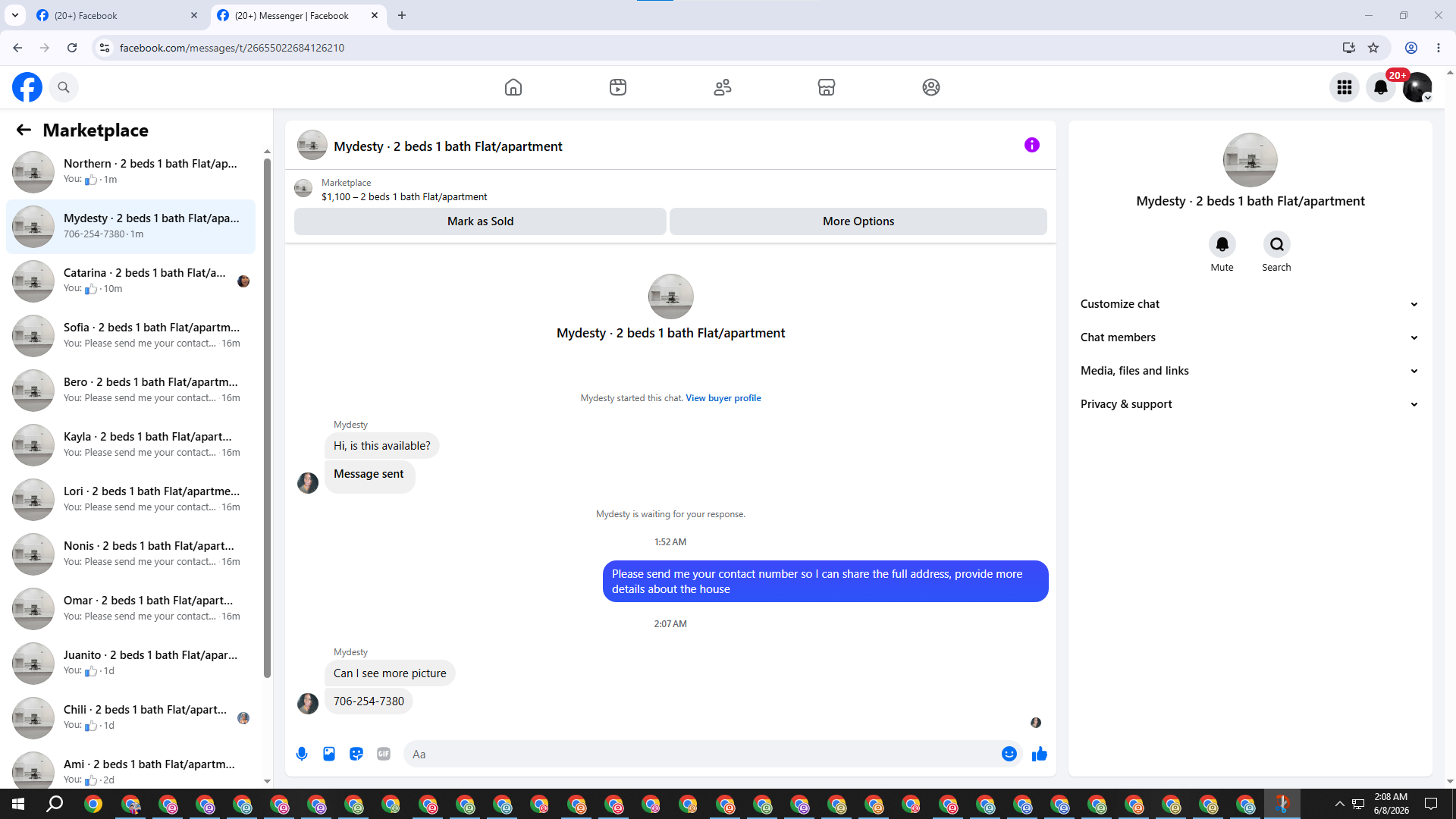Open the Kayla conversation

coord(130,445)
